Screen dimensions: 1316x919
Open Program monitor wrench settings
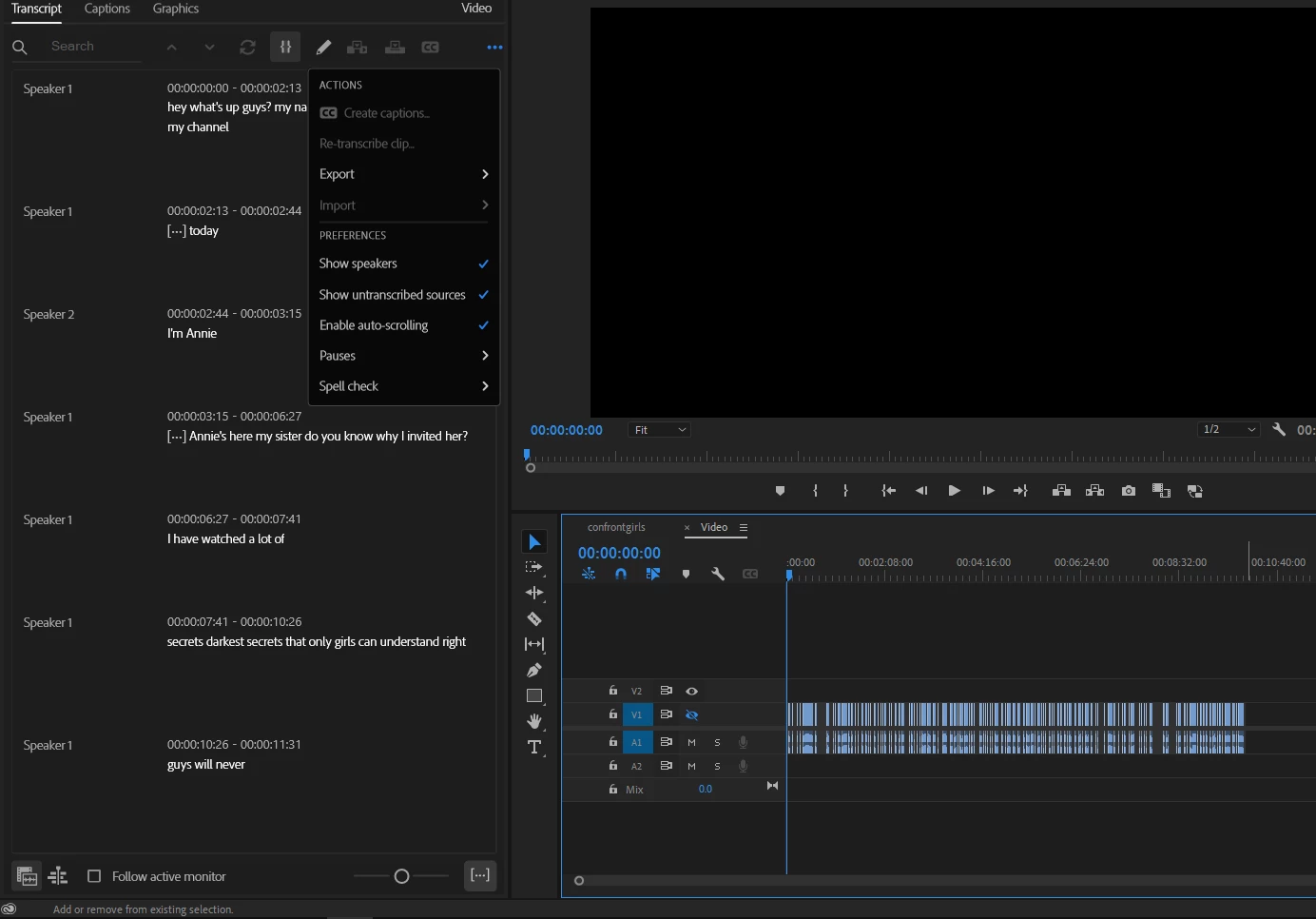[x=1279, y=429]
